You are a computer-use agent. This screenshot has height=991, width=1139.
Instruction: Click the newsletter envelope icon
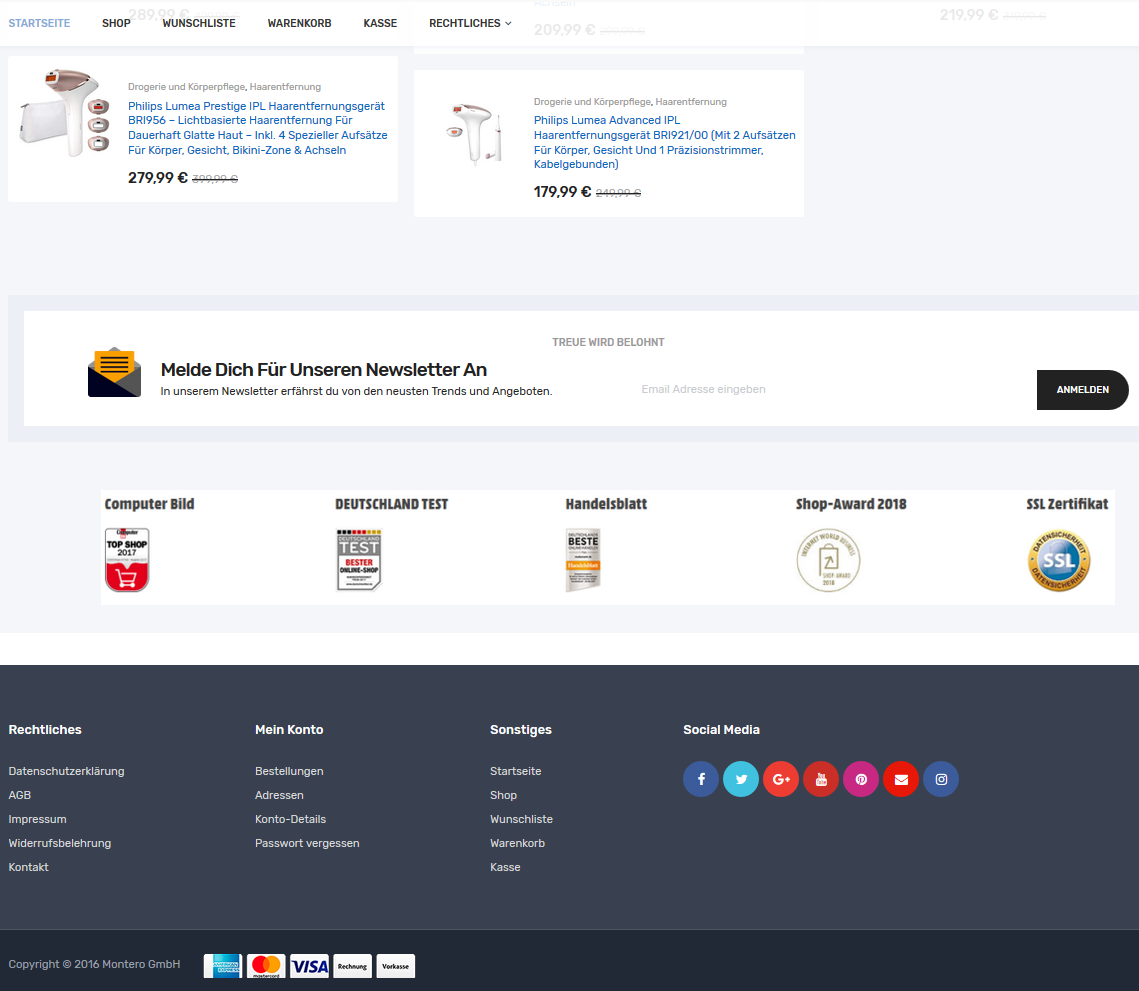[x=114, y=372]
